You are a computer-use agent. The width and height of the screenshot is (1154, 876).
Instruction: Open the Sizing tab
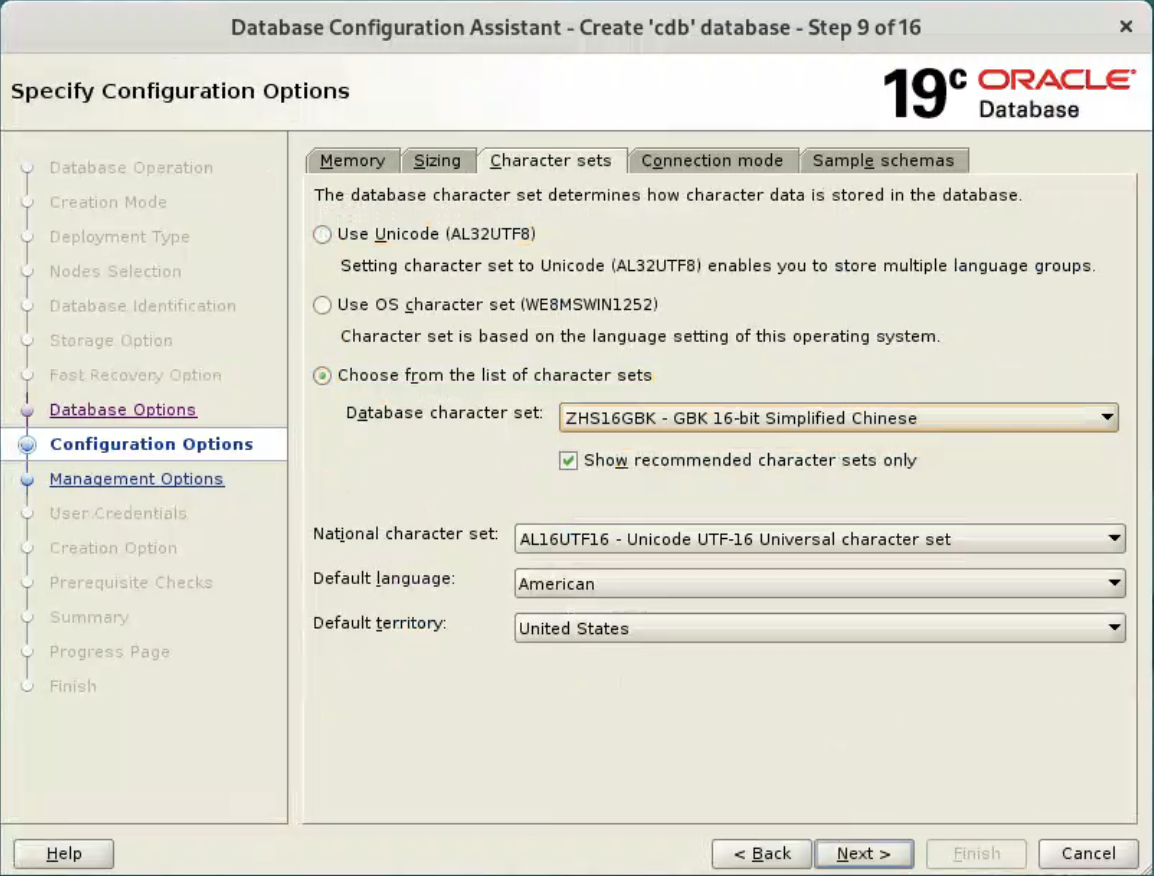coord(437,160)
